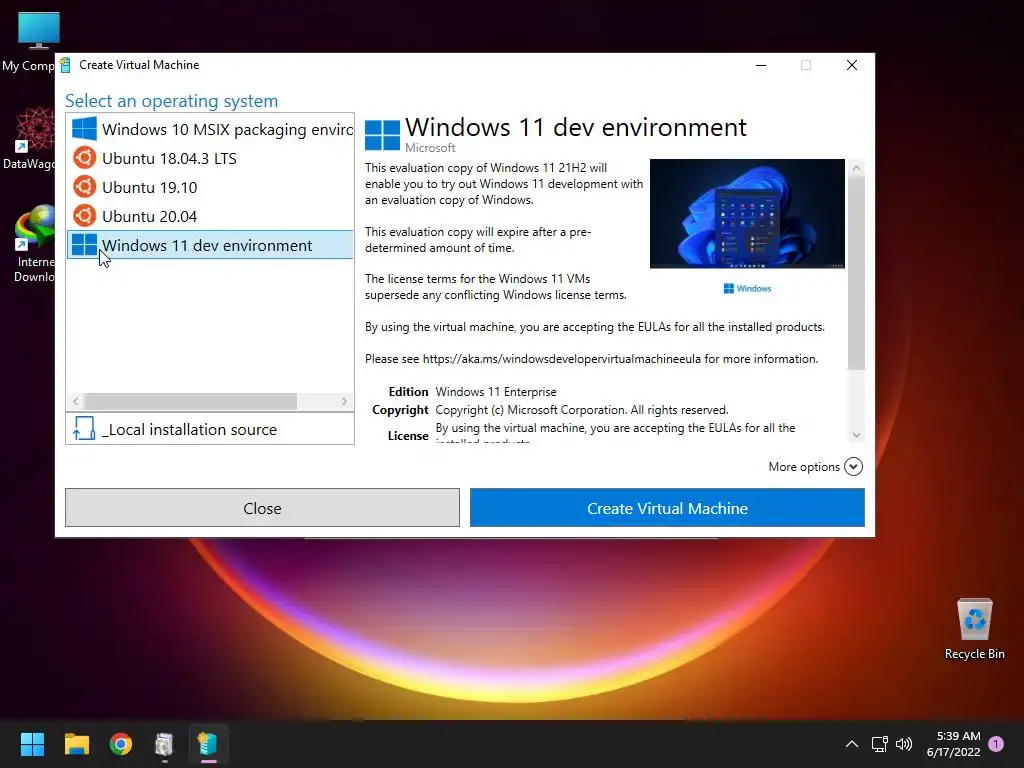The image size is (1024, 768).
Task: Launch Google Chrome from the taskbar
Action: click(120, 743)
